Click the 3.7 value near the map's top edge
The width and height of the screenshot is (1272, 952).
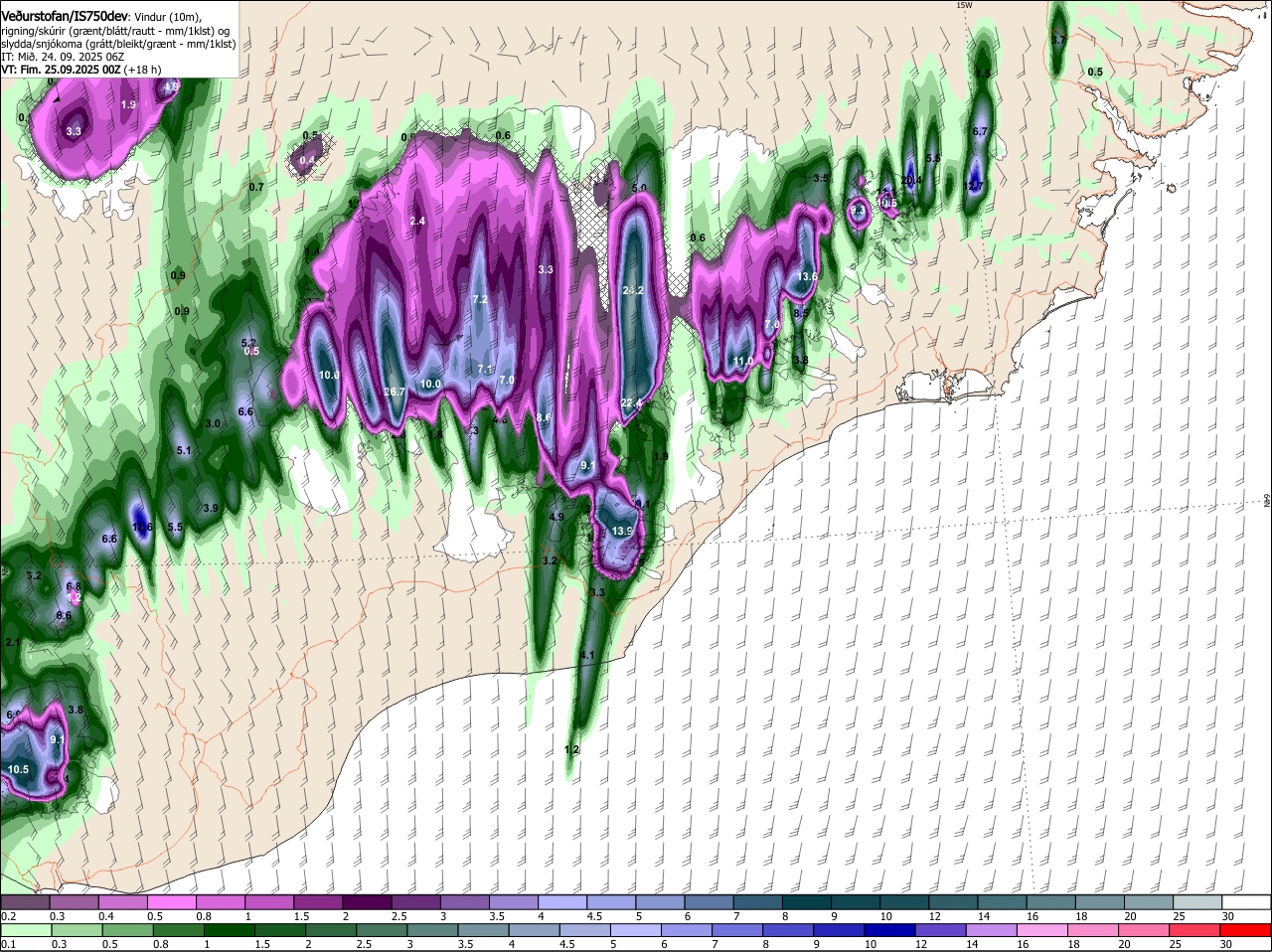[x=1058, y=41]
